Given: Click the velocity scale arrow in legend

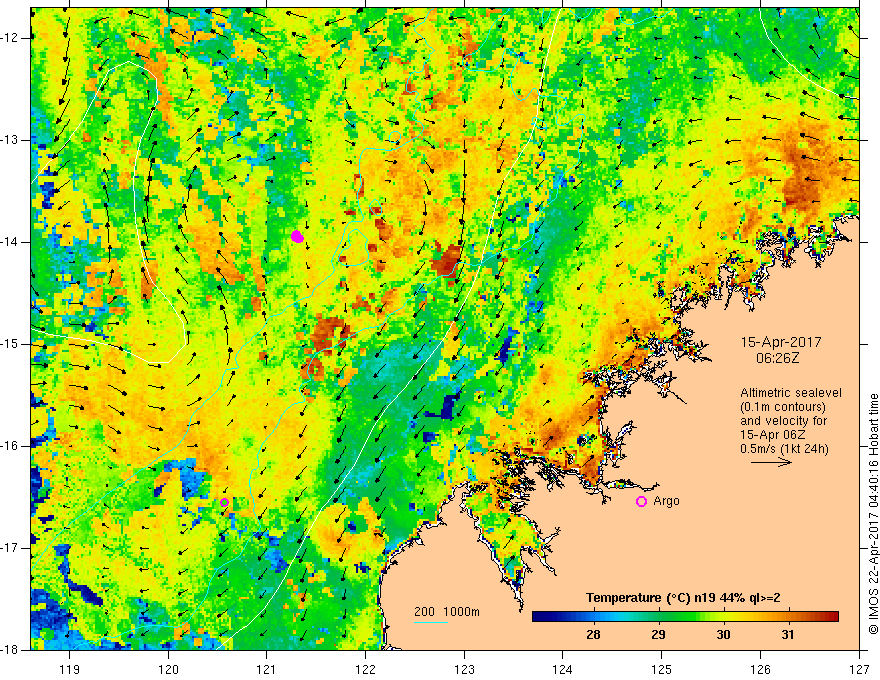Looking at the screenshot, I should [771, 462].
